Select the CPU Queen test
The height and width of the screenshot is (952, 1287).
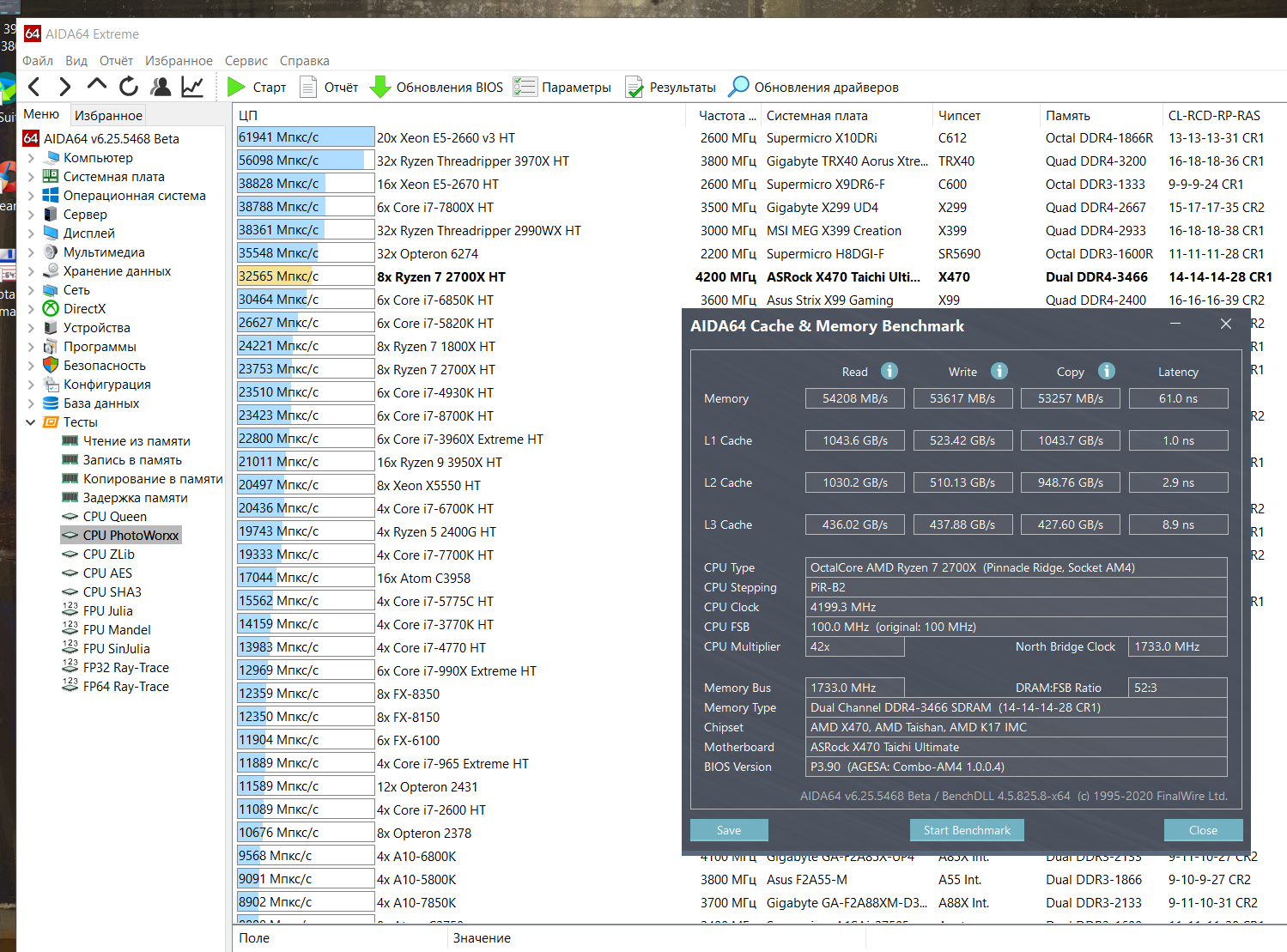tap(115, 517)
